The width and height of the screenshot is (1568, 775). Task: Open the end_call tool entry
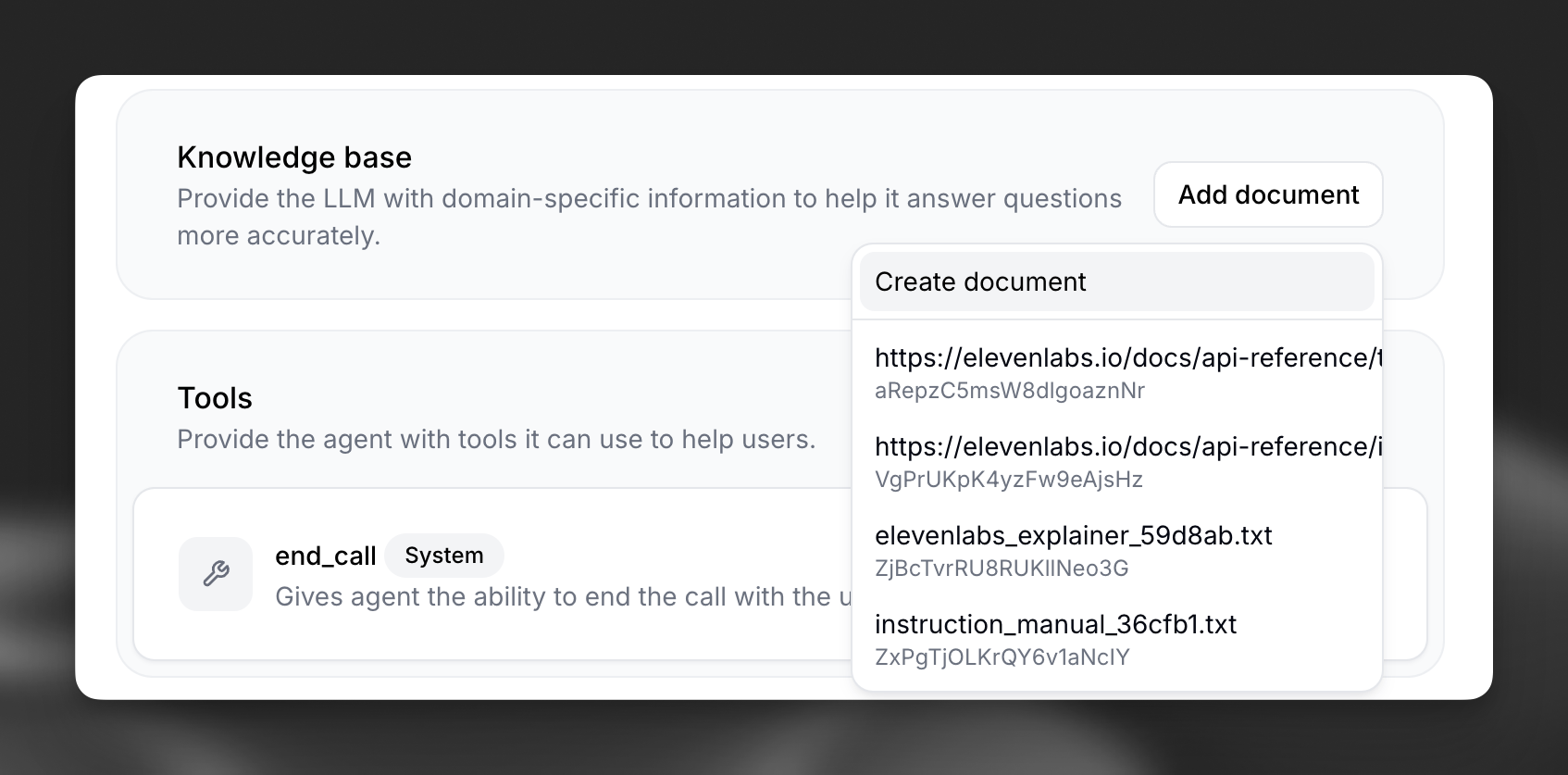pyautogui.click(x=325, y=556)
